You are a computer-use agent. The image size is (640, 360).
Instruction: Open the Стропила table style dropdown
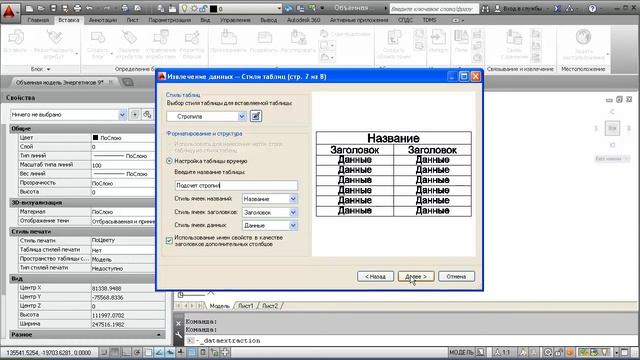click(x=242, y=116)
